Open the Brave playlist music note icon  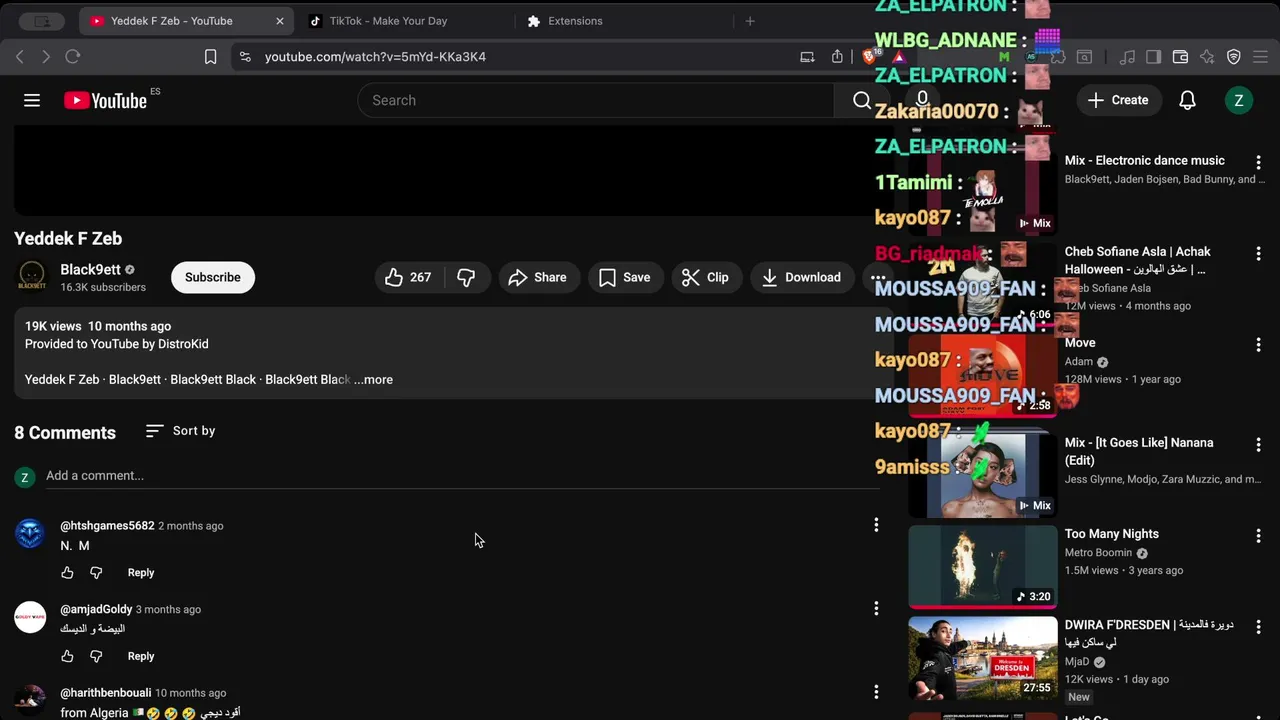tap(1127, 57)
